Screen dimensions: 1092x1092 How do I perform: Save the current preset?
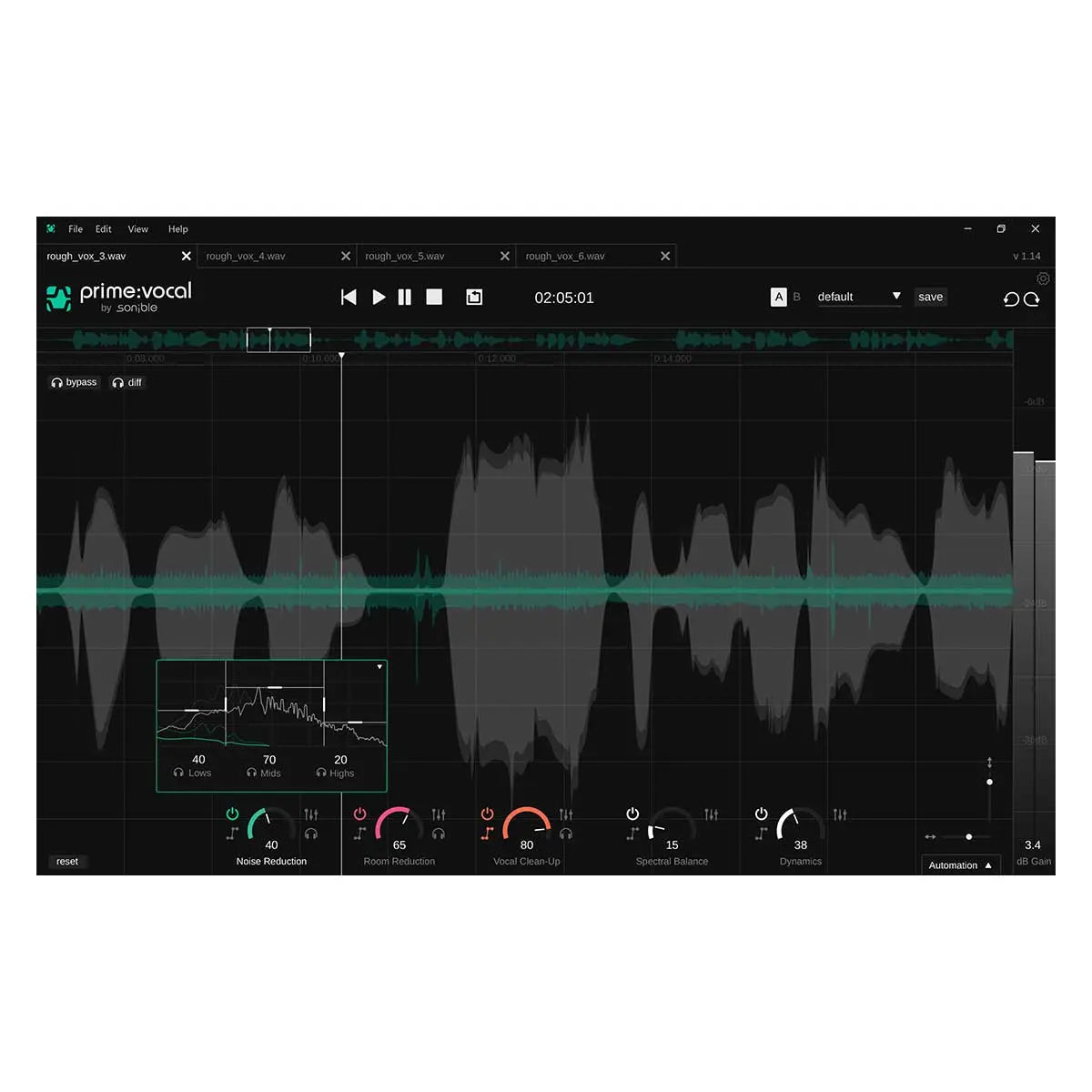click(930, 297)
